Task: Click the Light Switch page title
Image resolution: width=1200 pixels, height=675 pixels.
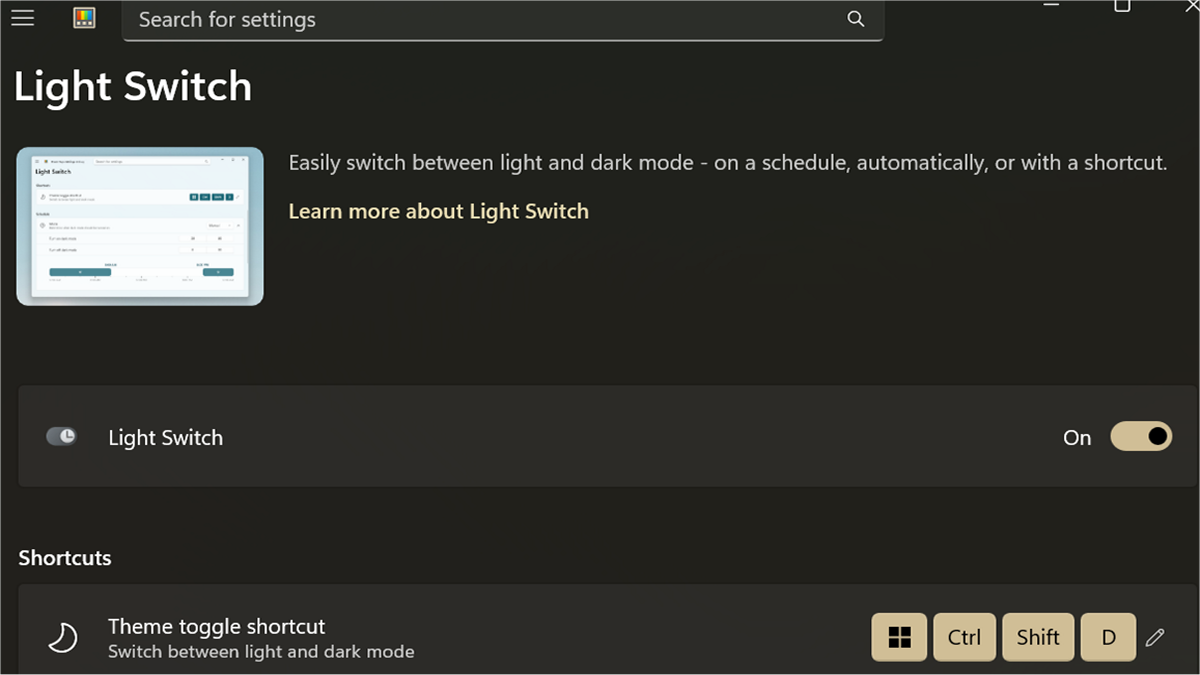Action: coord(133,87)
